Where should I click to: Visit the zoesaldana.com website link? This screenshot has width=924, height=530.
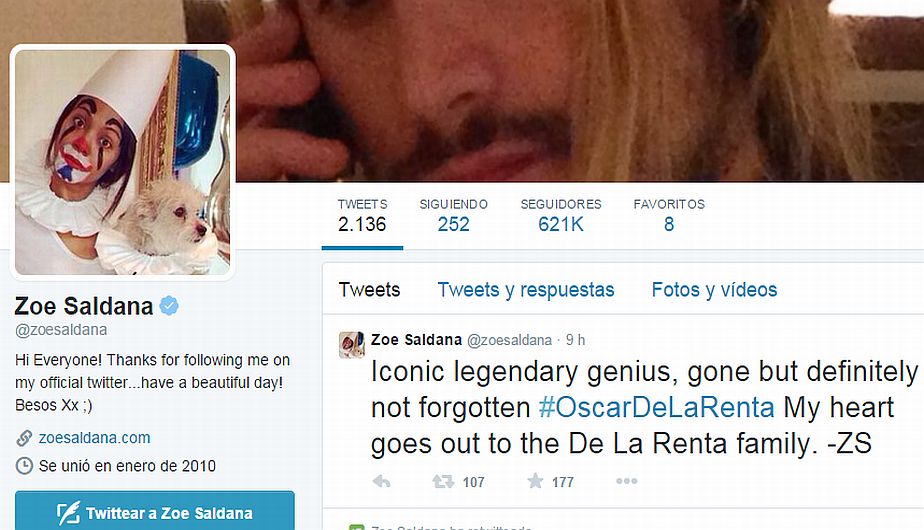(x=94, y=438)
